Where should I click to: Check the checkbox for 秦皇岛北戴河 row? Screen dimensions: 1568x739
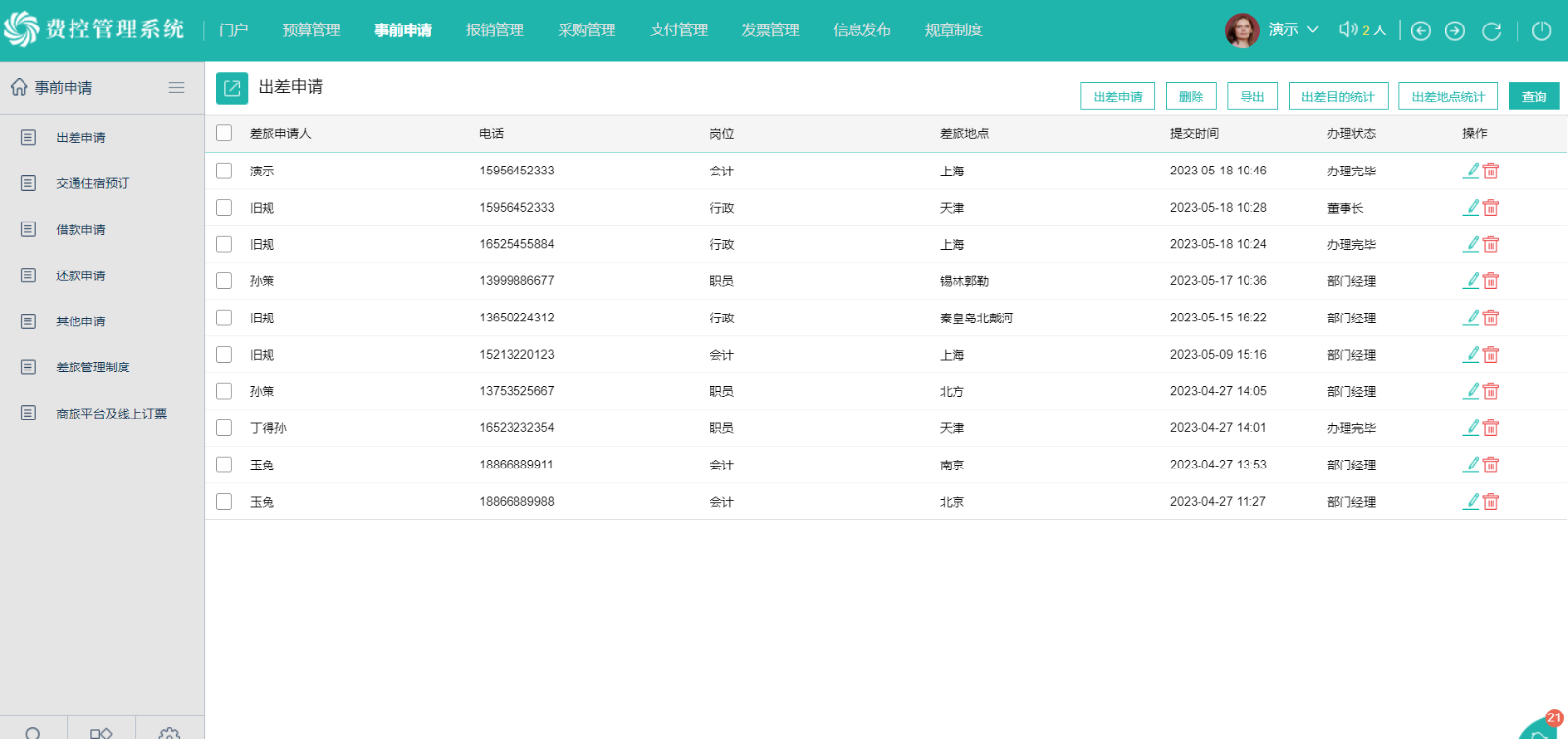224,318
